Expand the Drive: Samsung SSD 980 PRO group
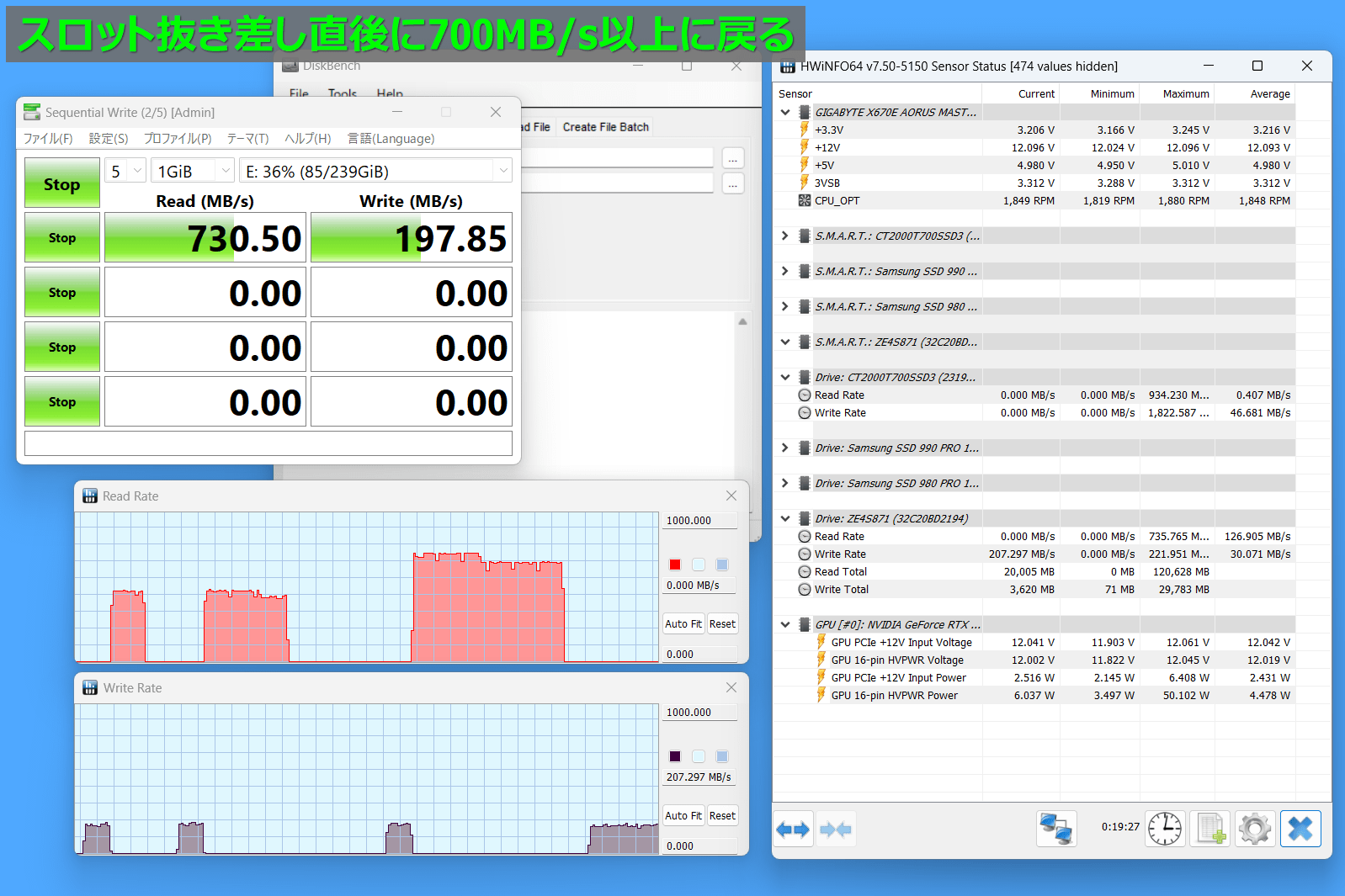 785,484
